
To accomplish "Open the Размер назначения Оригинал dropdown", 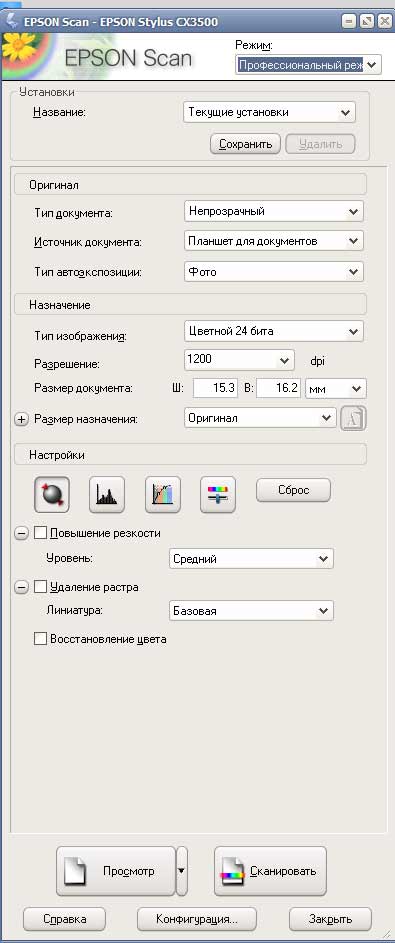I will point(260,418).
